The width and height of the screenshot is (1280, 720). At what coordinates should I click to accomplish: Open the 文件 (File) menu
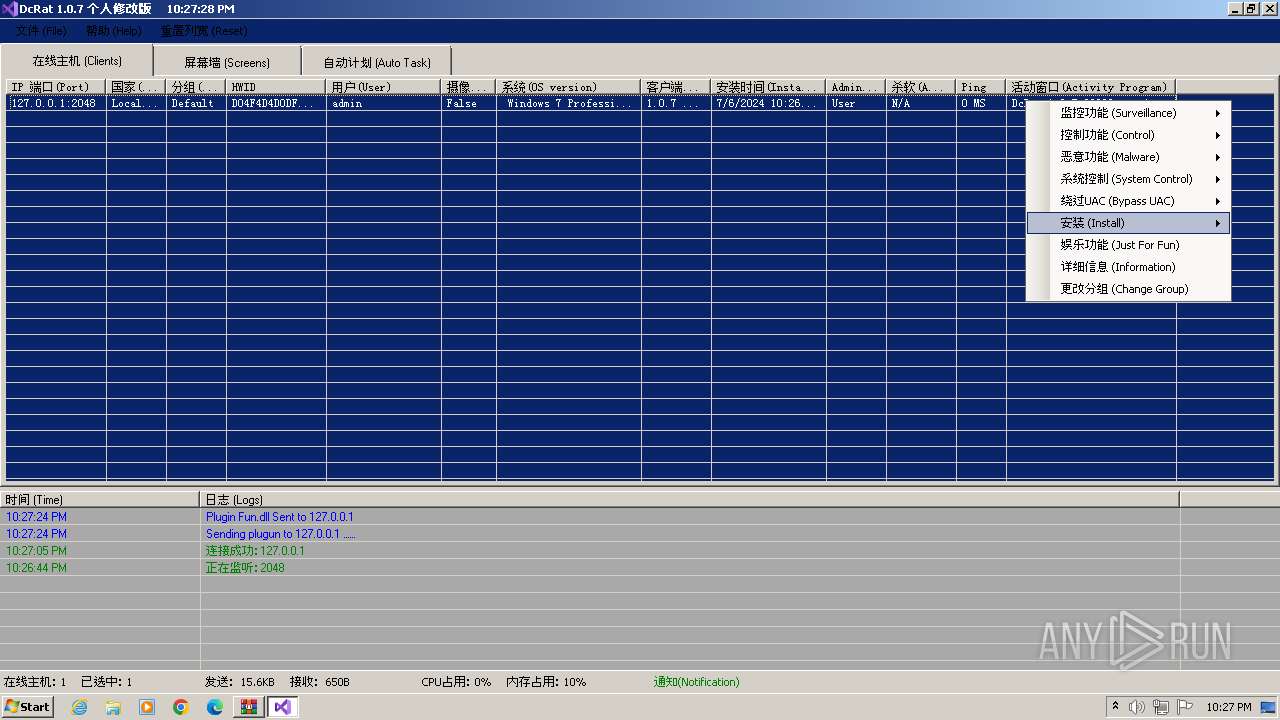tap(41, 31)
